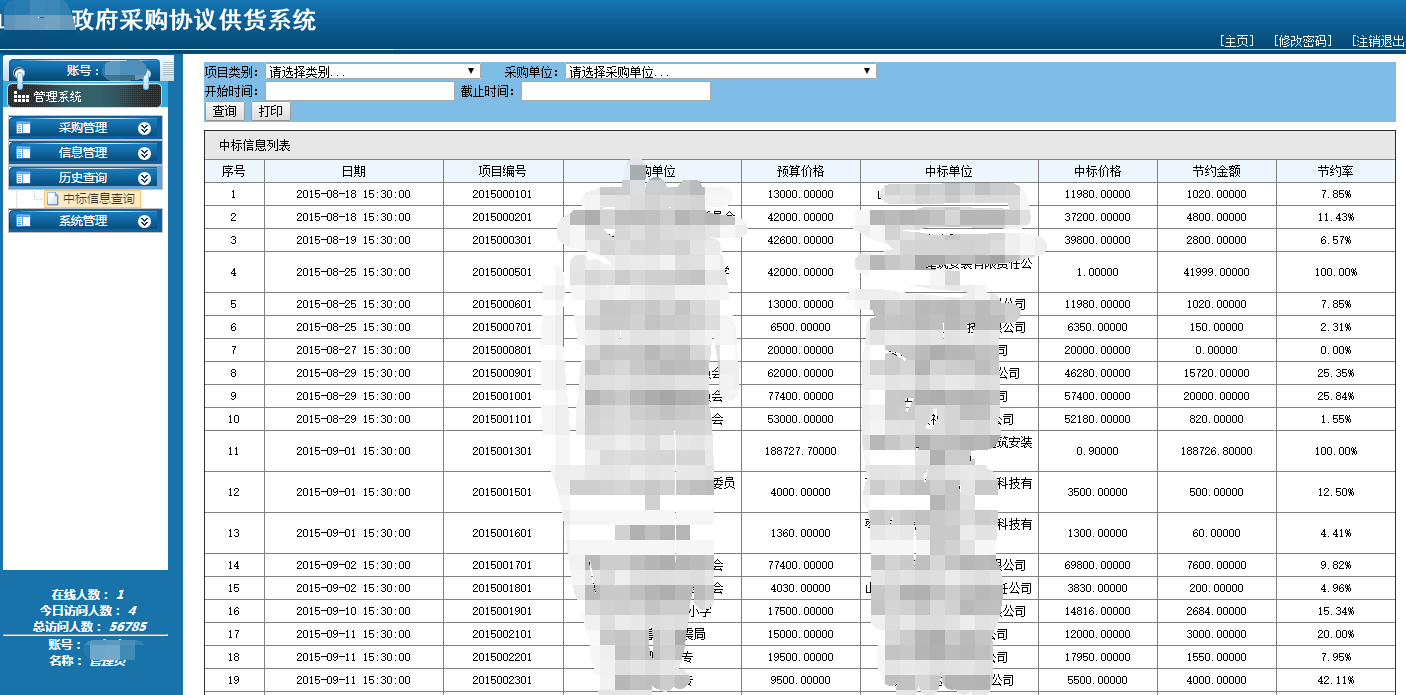Focus the 开始时间 input field

point(359,92)
